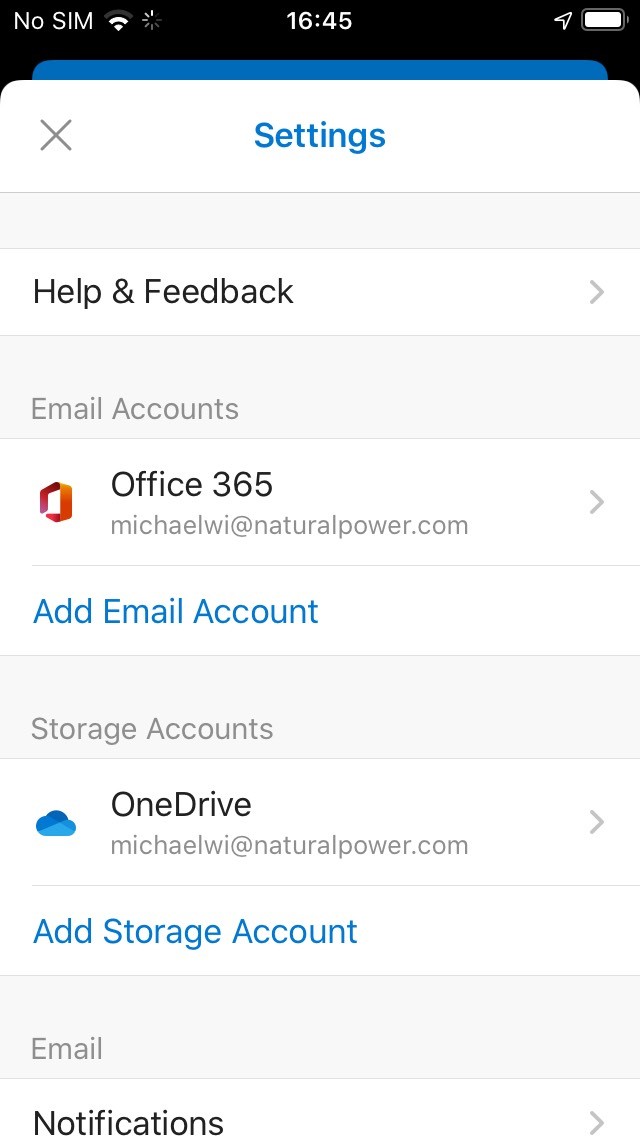Select the Office 365 account name
This screenshot has width=640, height=1136.
(192, 485)
